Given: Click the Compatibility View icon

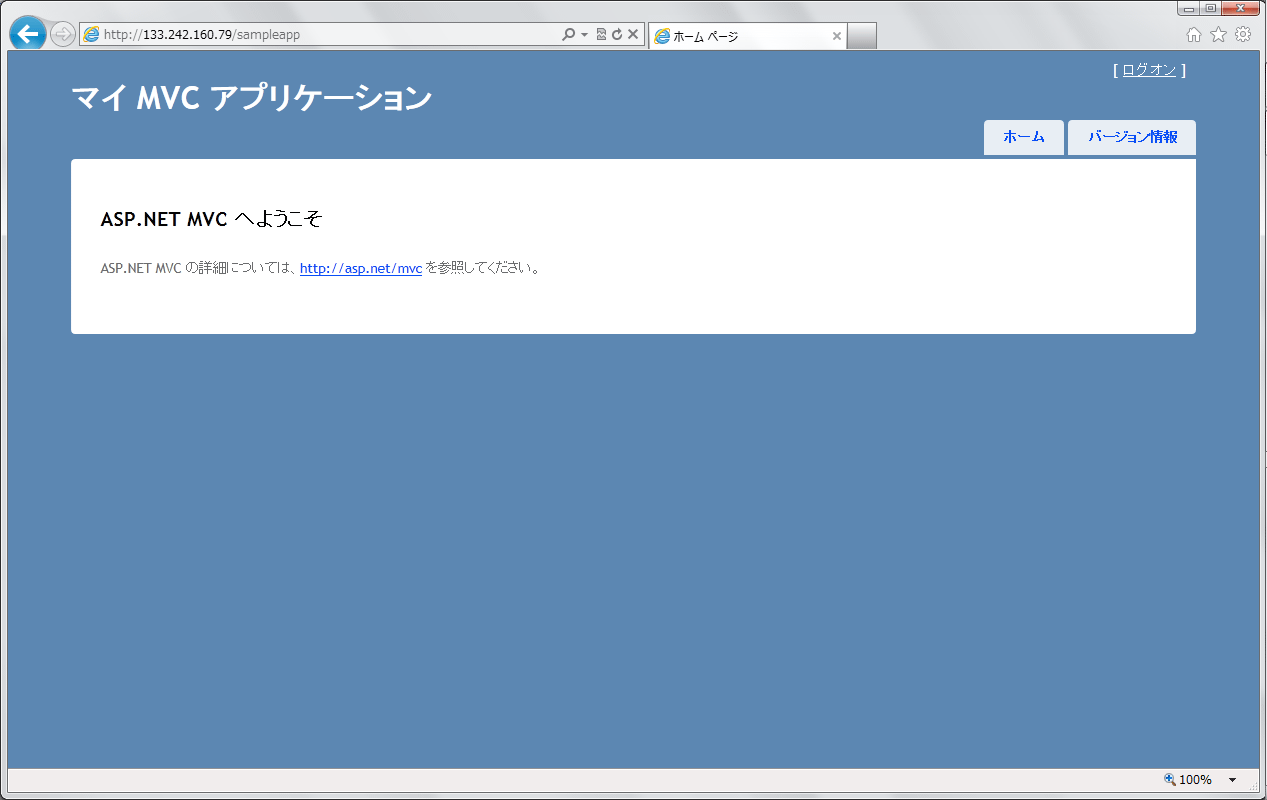Looking at the screenshot, I should (601, 33).
